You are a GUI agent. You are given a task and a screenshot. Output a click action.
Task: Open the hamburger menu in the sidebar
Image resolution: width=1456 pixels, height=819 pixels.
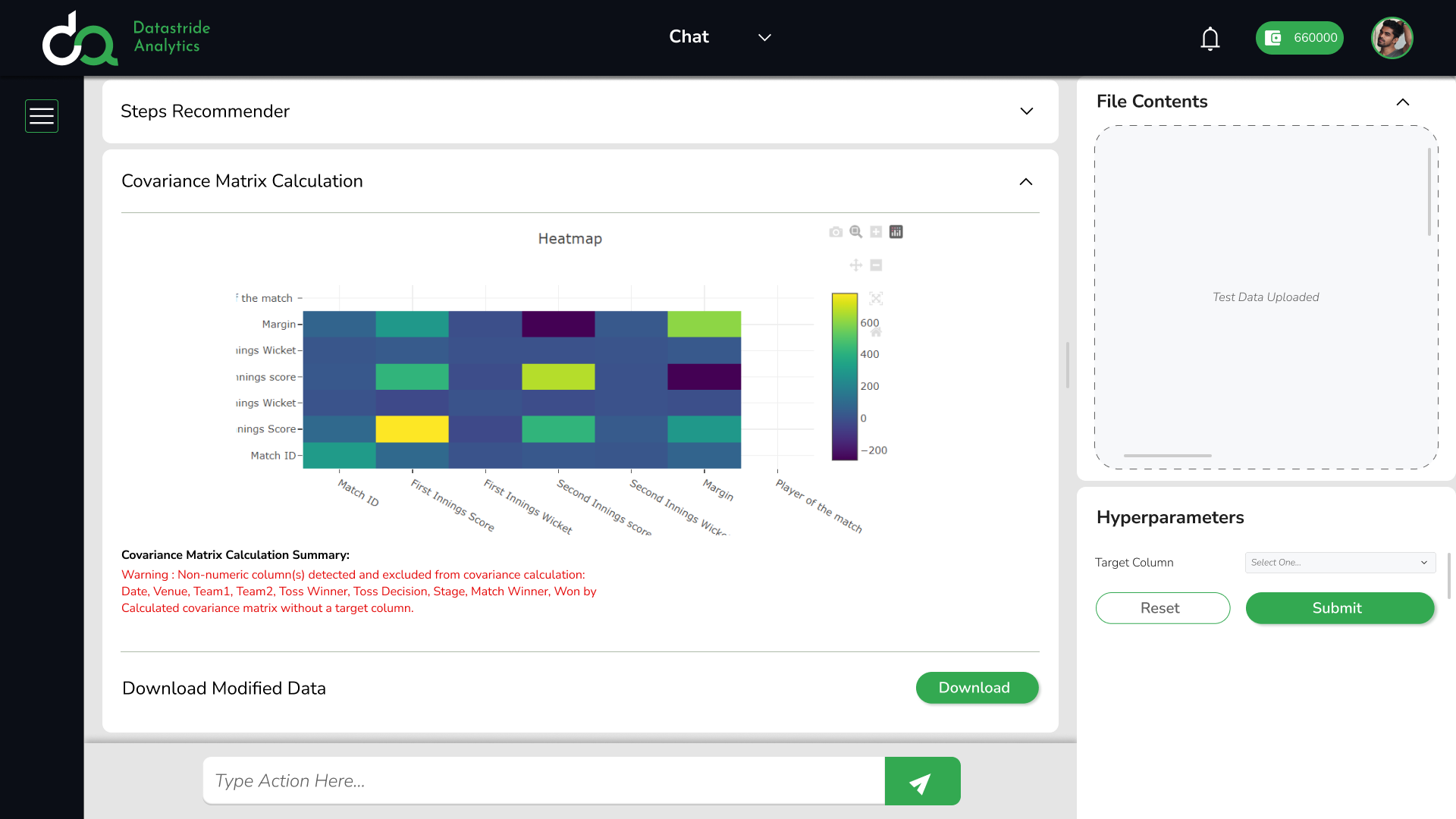click(x=42, y=115)
